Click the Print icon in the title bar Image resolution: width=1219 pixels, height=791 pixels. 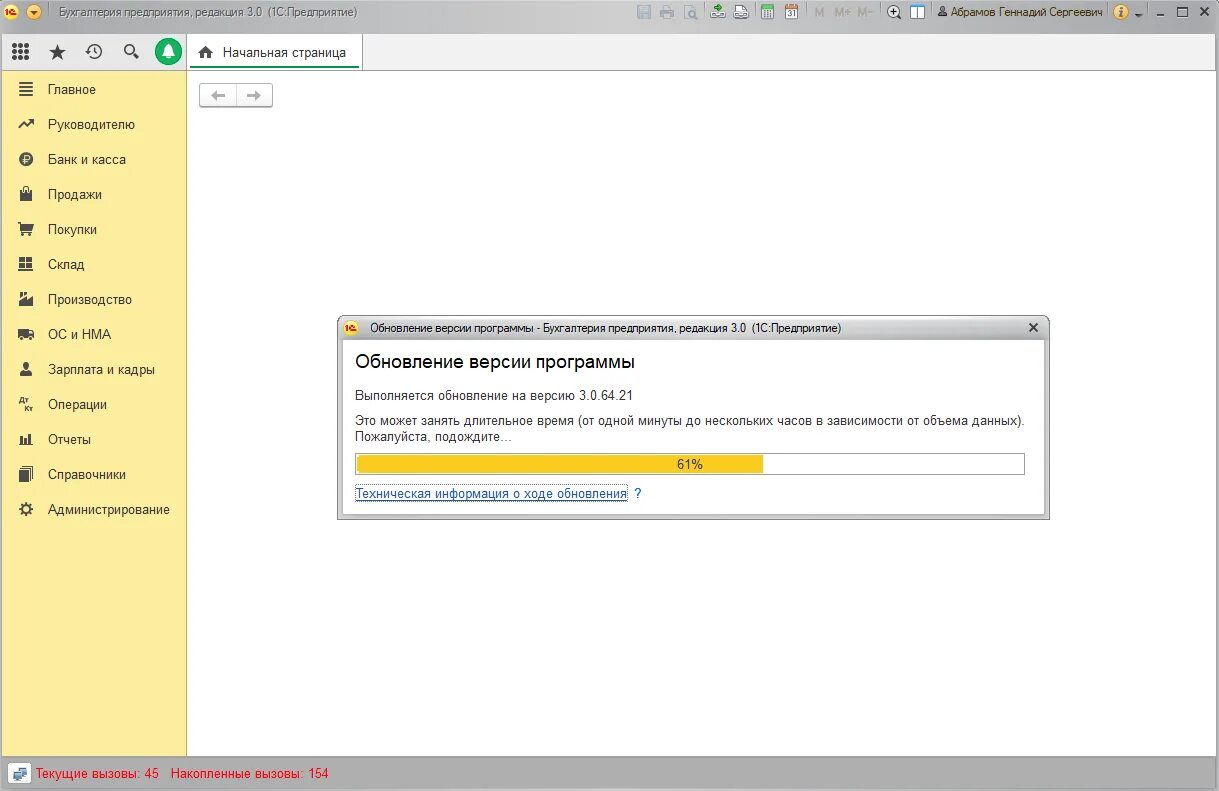pos(667,12)
